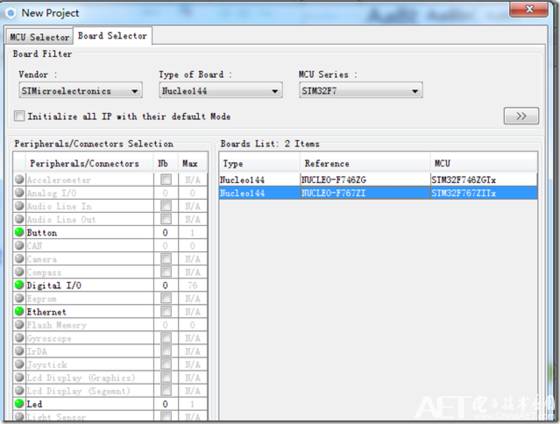Click the gray Accelerometer indicator

click(x=19, y=180)
